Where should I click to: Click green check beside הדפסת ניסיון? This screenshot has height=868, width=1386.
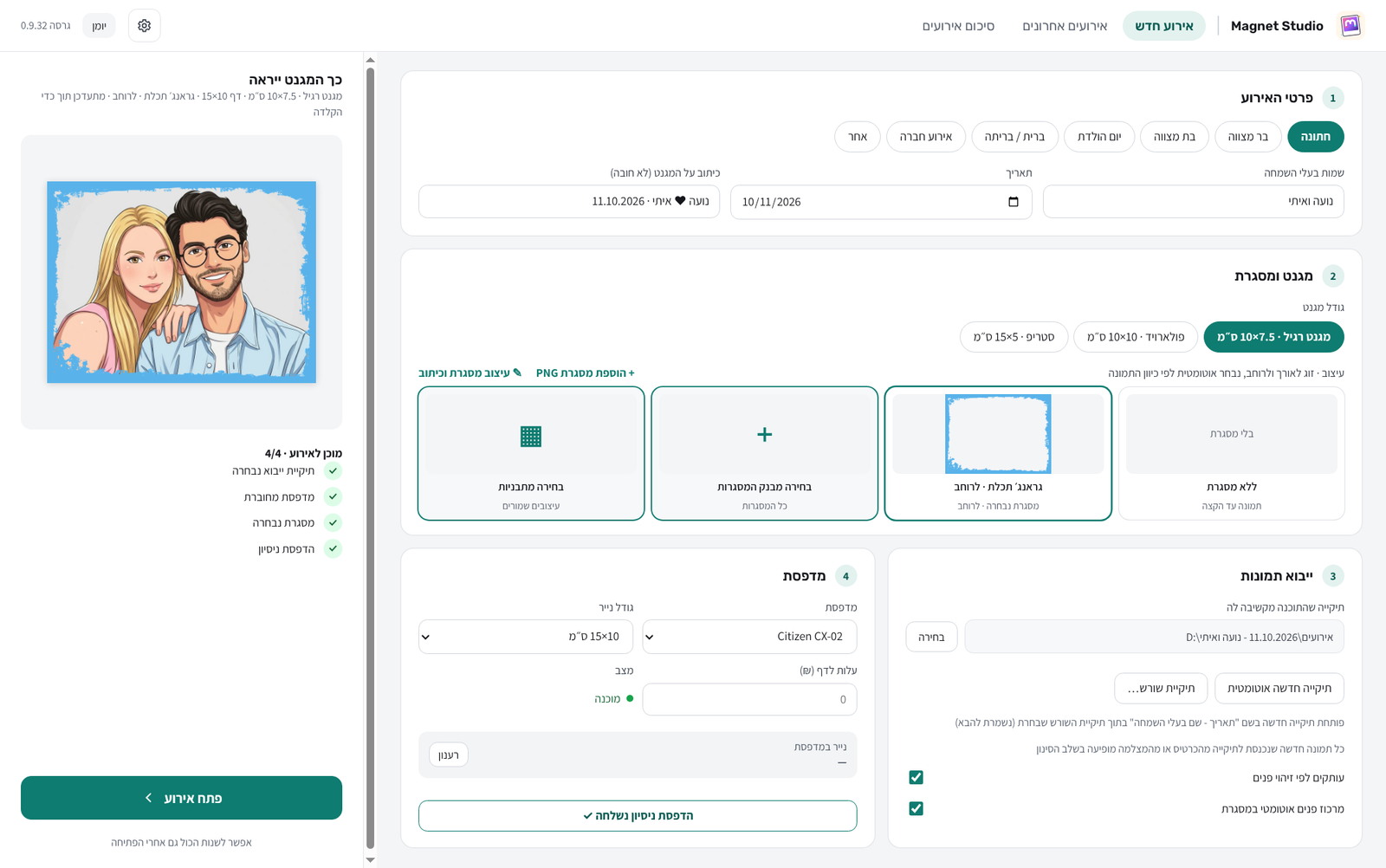334,549
